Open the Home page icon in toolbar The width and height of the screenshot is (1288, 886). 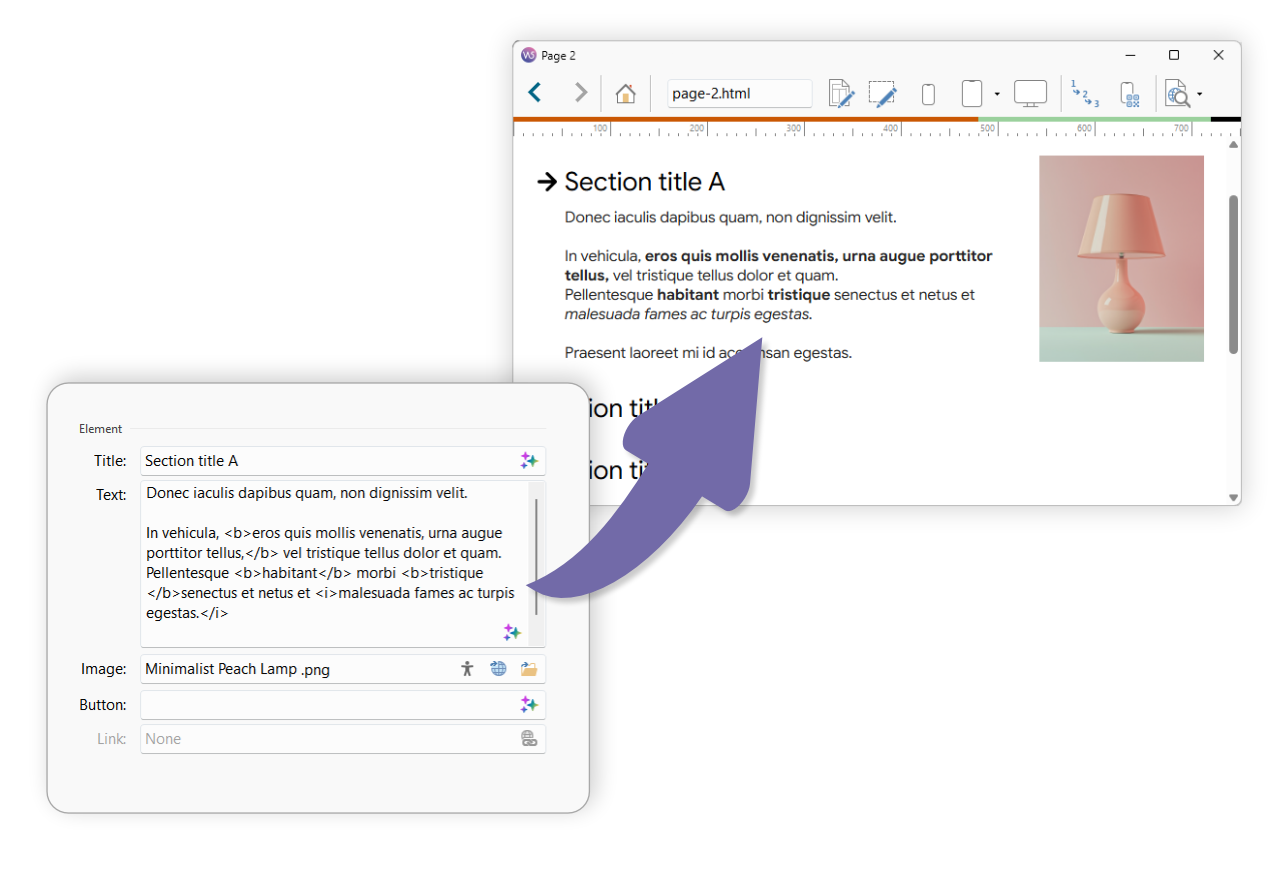point(625,94)
